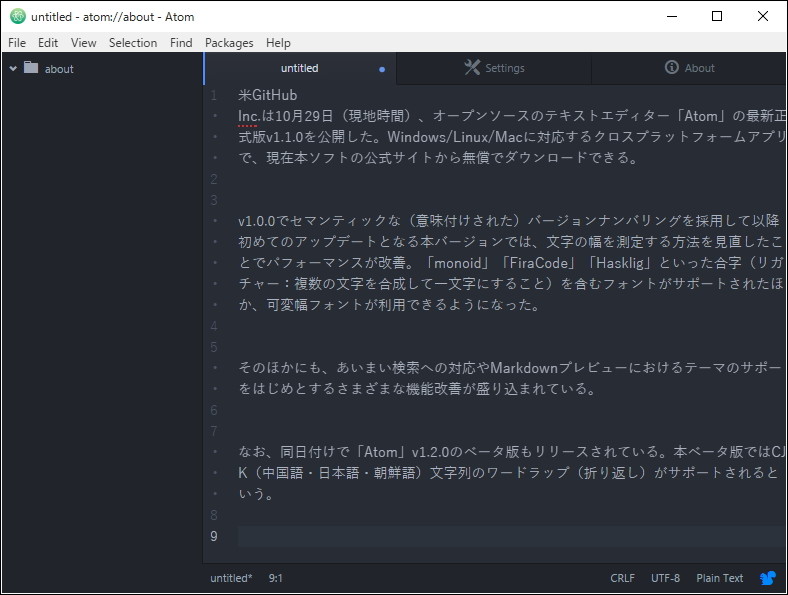Click line number 1 in the gutter
Viewport: 788px width, 595px height.
click(214, 95)
